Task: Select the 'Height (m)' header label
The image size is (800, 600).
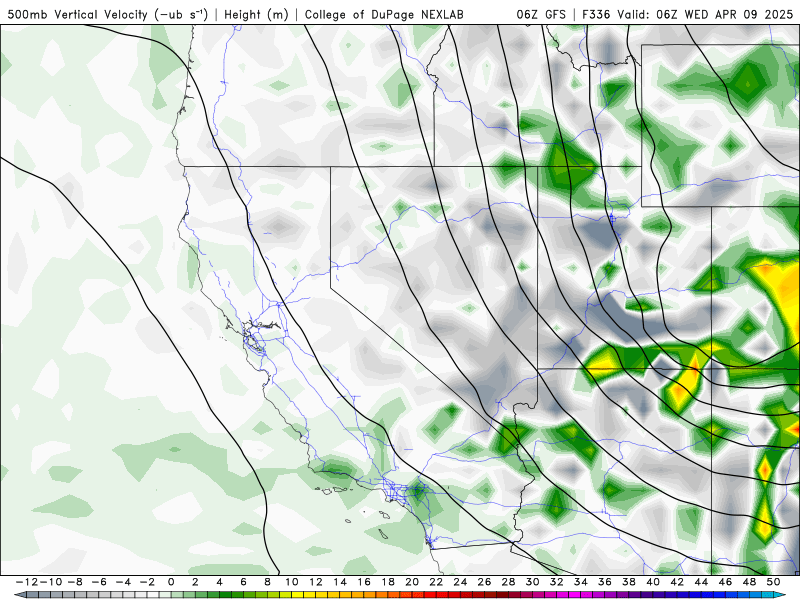Action: pyautogui.click(x=256, y=14)
